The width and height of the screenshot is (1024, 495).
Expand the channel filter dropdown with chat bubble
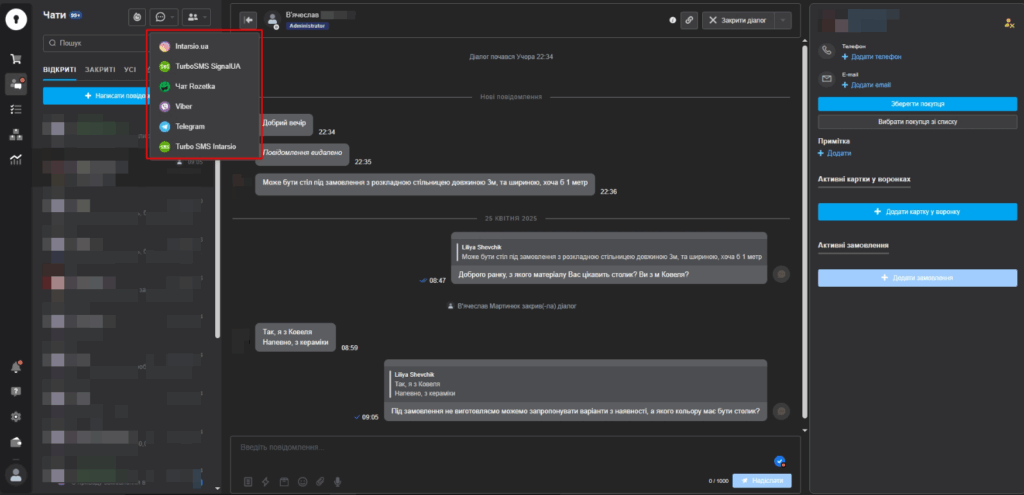(x=164, y=17)
